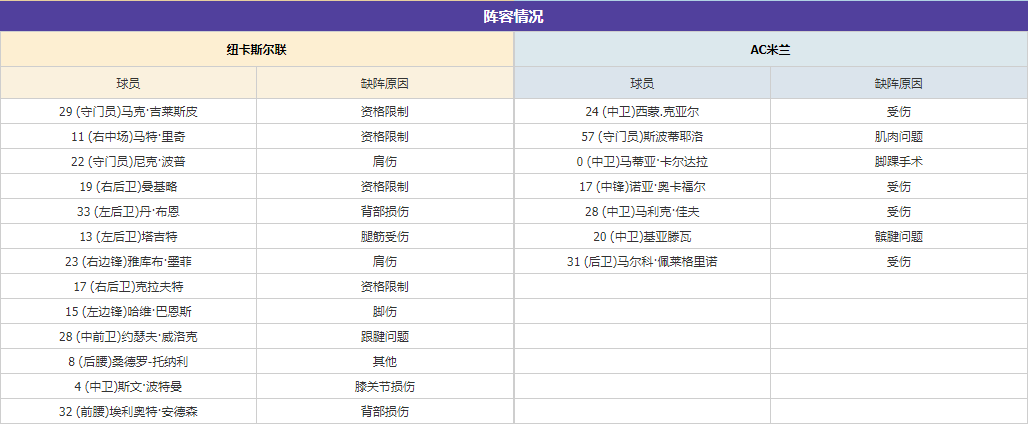The height and width of the screenshot is (424, 1028).
Task: Select player 22 (守门员)尼克·波普
Action: (128, 162)
